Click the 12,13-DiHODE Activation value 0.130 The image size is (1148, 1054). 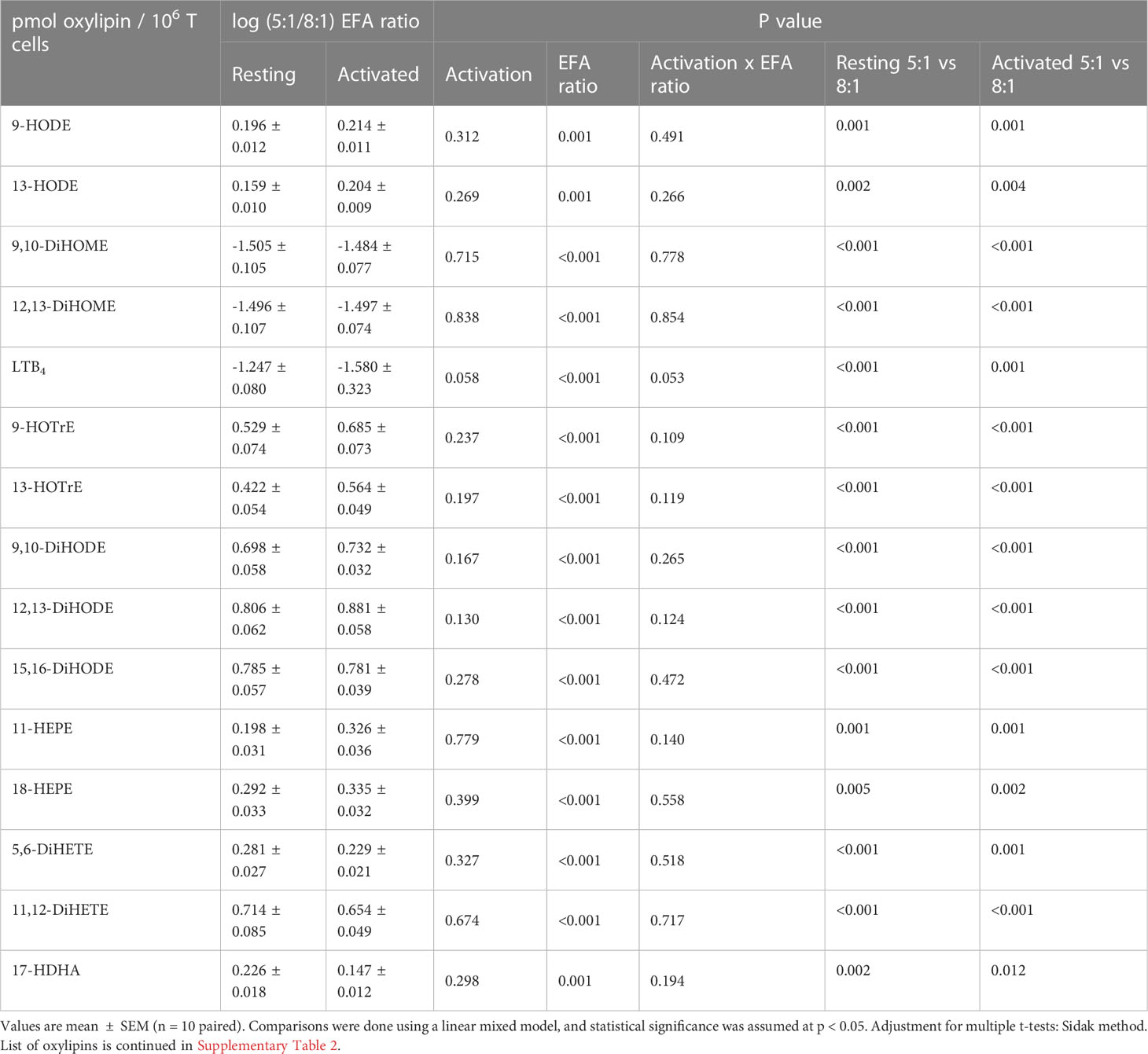[462, 619]
